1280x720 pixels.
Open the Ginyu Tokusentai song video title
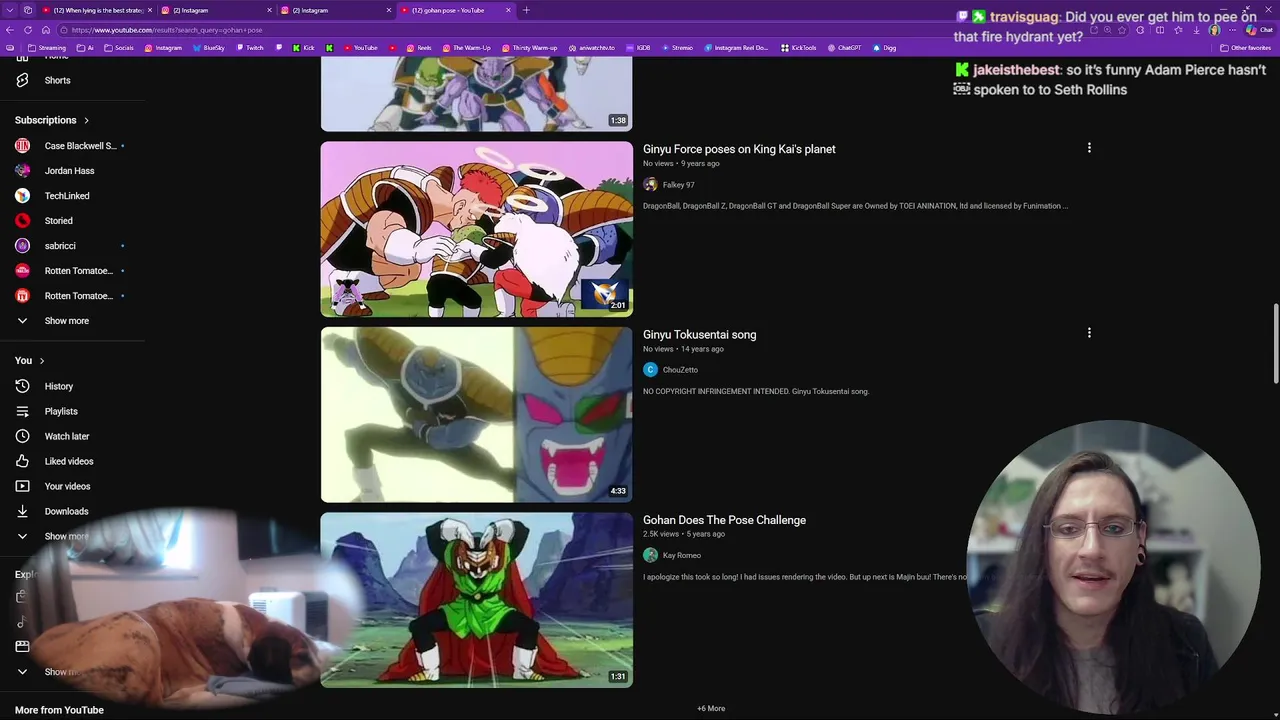699,334
